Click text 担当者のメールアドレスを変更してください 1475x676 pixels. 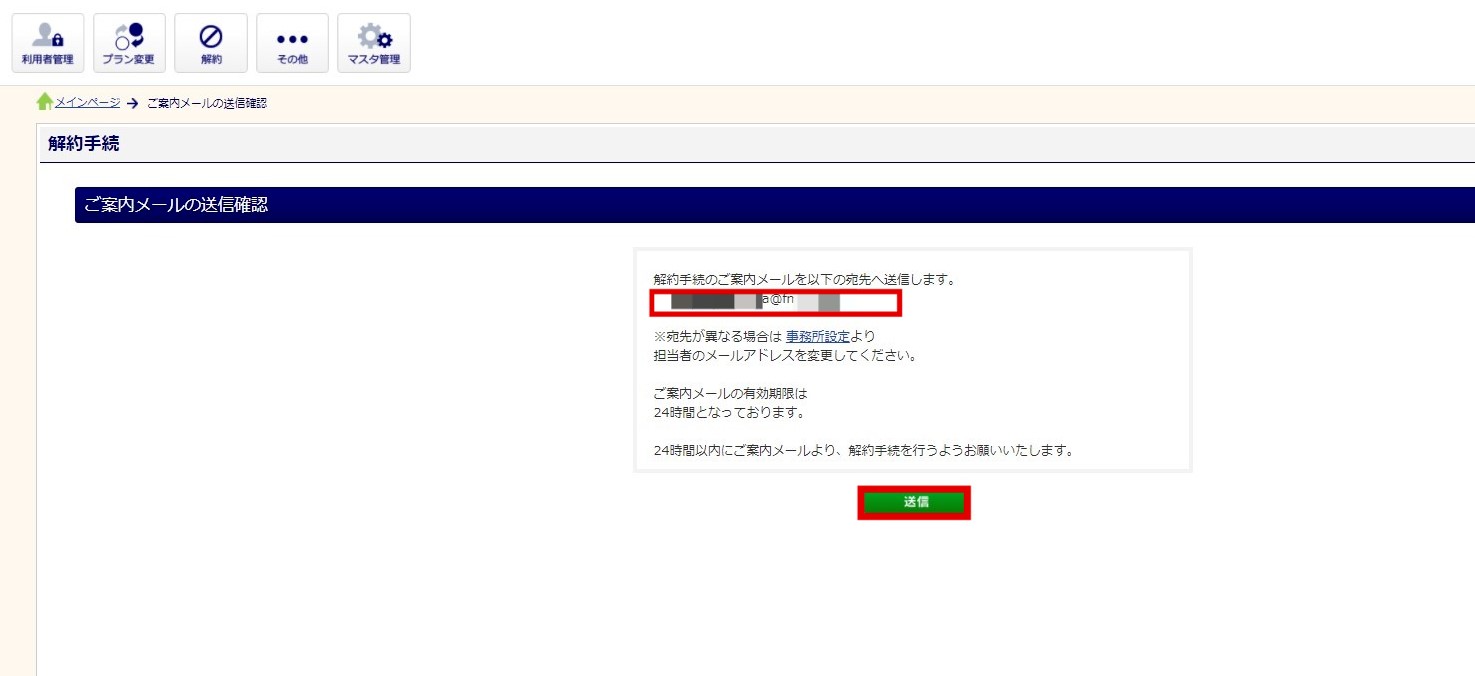(785, 355)
